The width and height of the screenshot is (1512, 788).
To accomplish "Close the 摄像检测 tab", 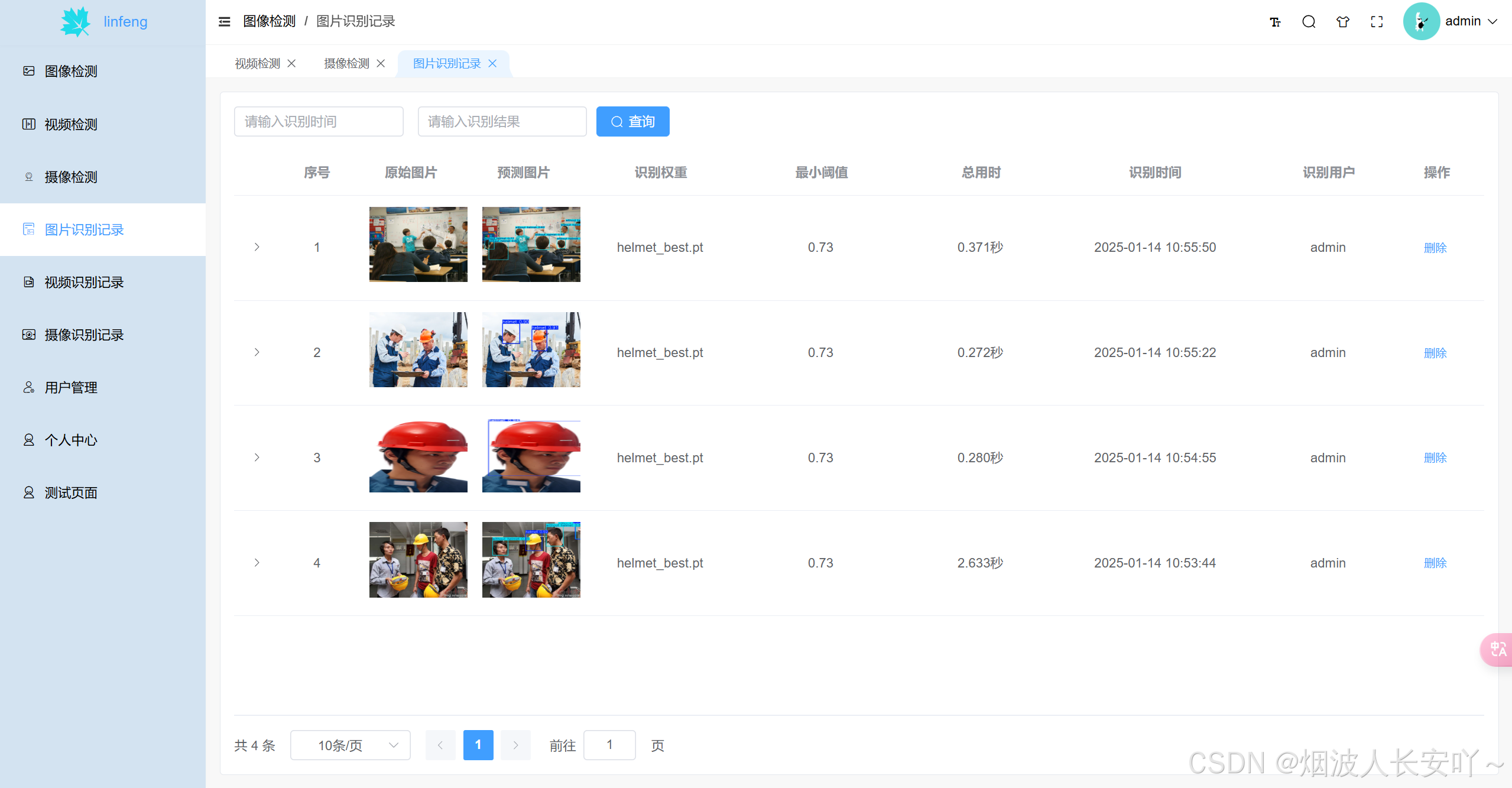I will tap(381, 63).
